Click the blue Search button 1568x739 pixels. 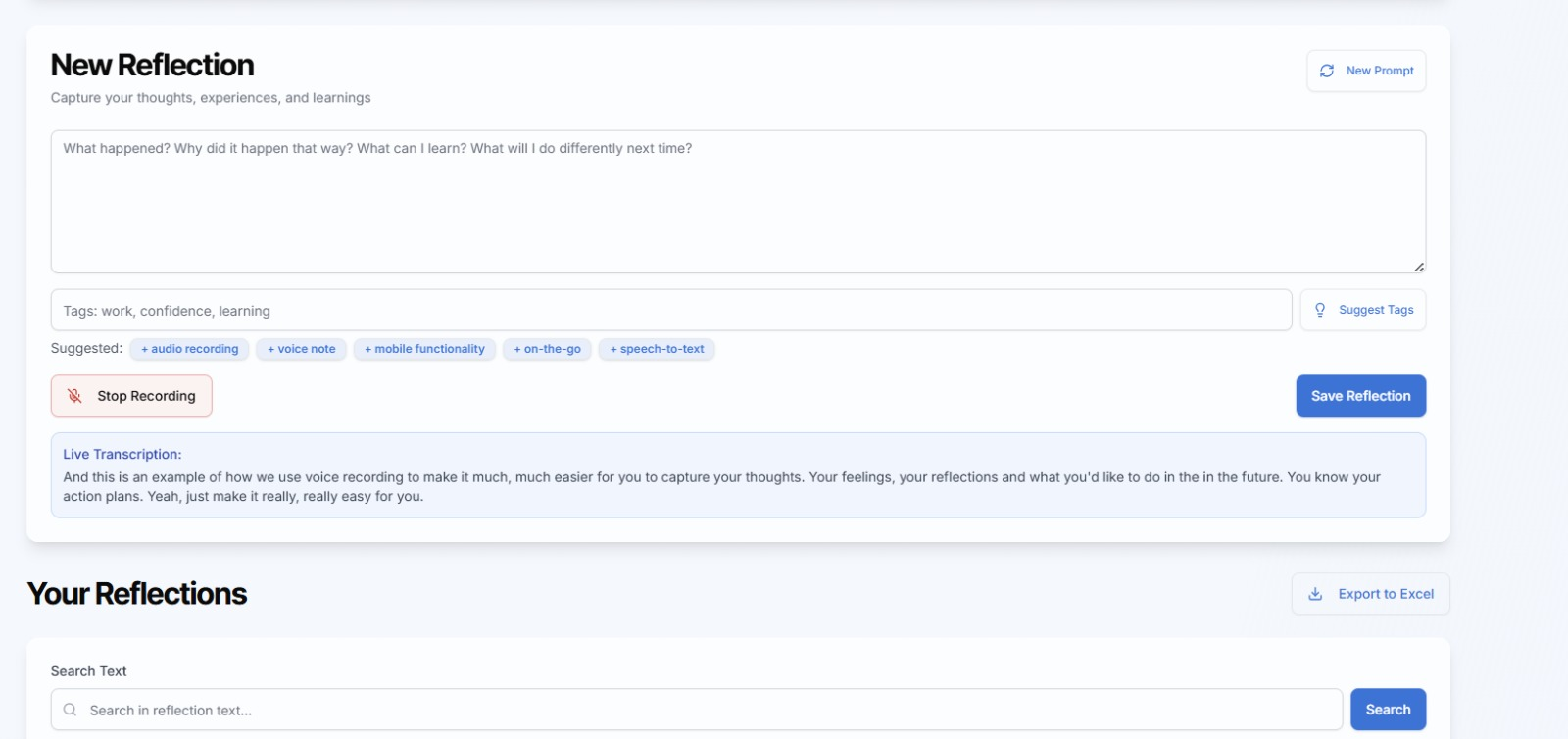click(1388, 710)
